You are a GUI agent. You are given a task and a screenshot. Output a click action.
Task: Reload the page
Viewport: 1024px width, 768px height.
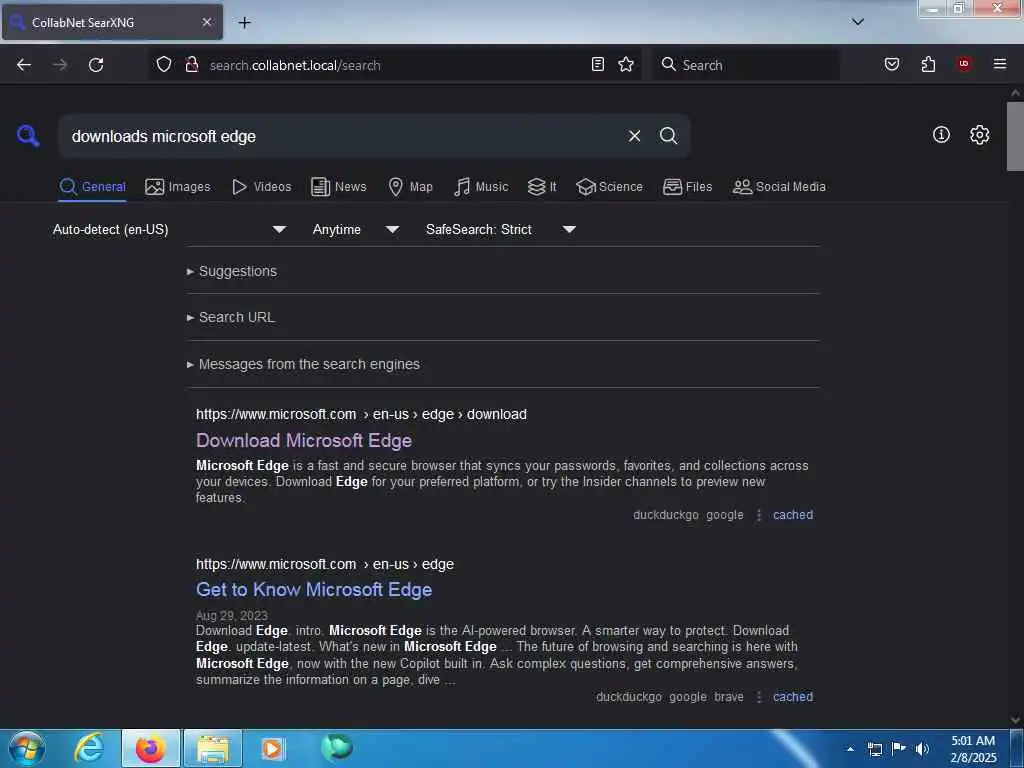pyautogui.click(x=96, y=65)
